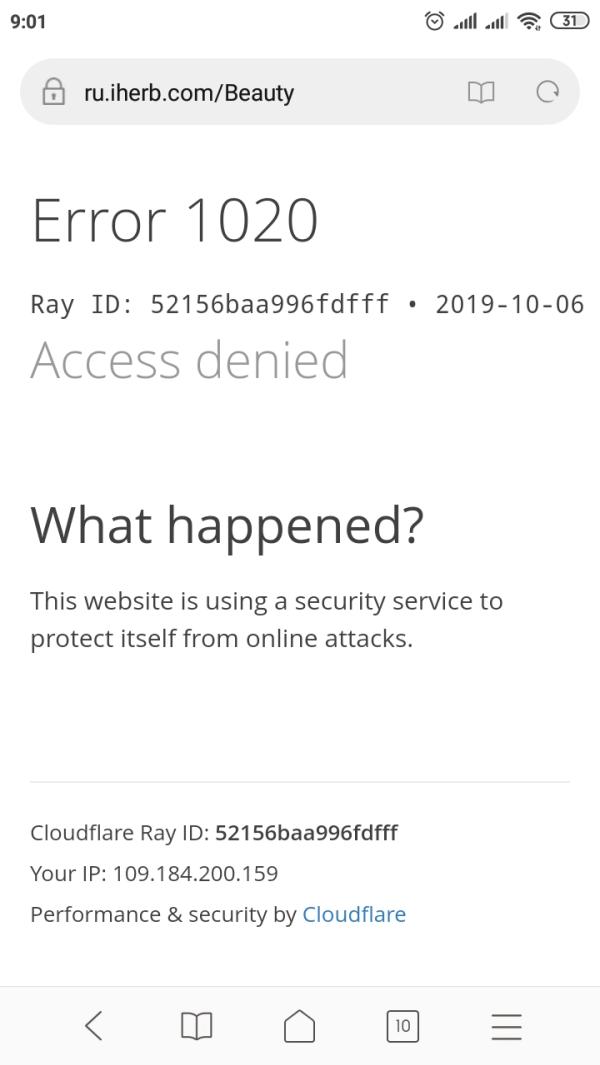Open reader mode book icon in address bar

click(x=481, y=92)
